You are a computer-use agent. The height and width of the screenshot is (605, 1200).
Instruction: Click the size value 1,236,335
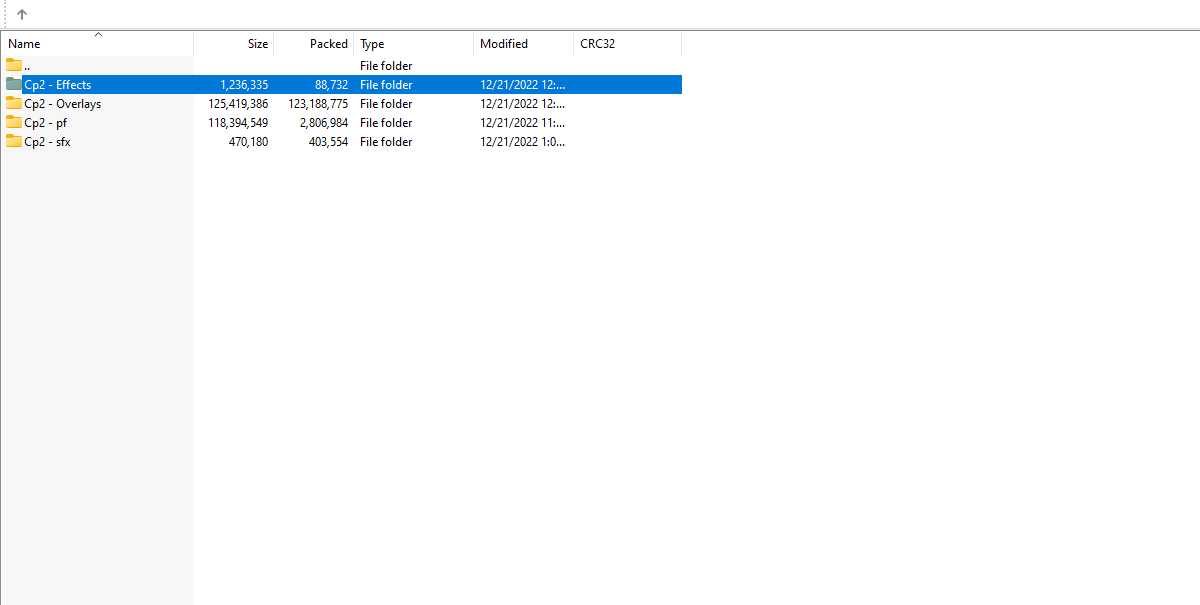244,85
